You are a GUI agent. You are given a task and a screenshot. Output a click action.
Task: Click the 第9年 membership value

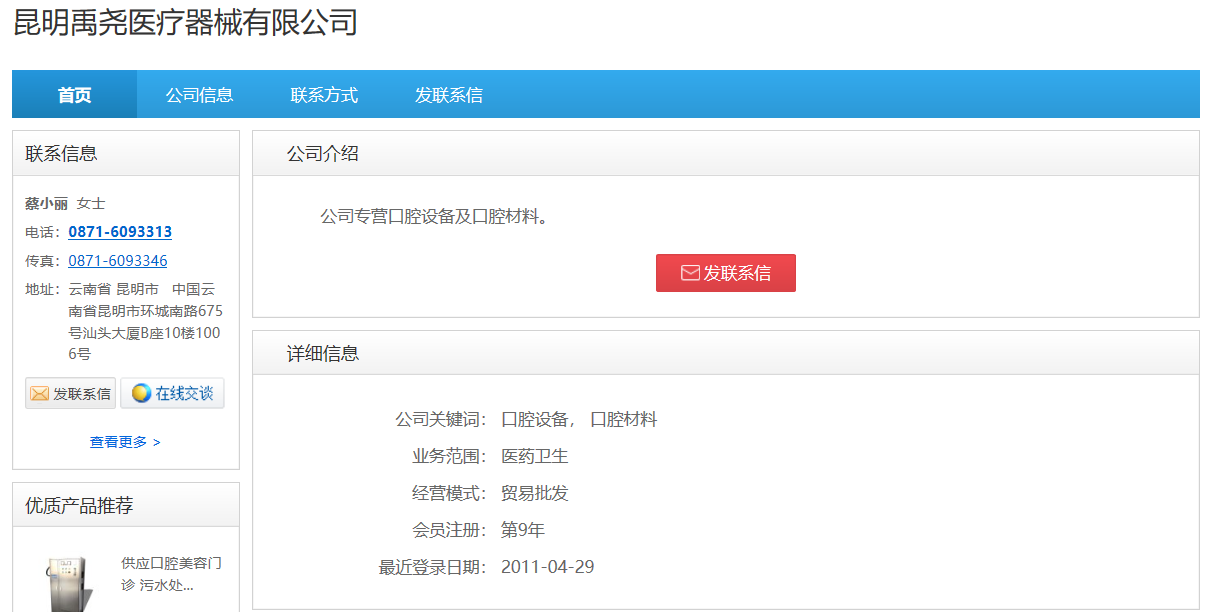coord(523,530)
